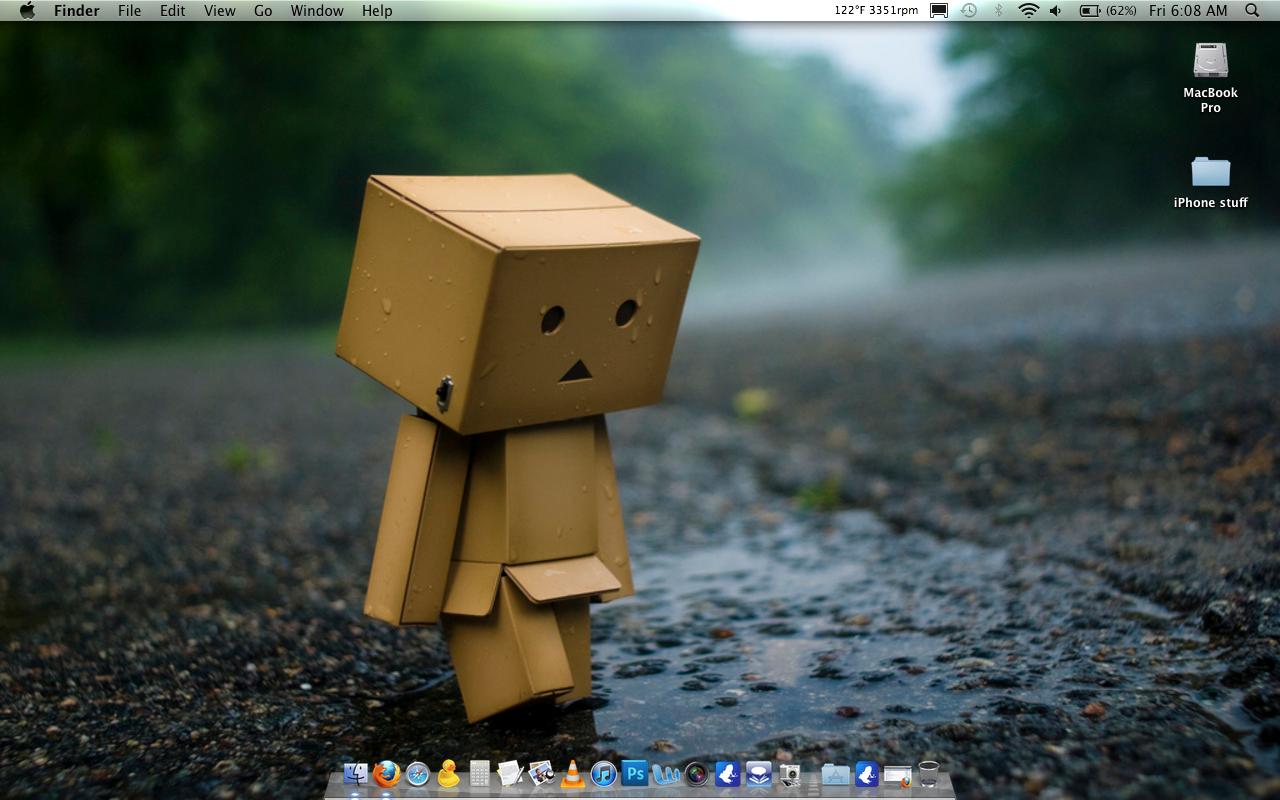Open the Go menu
The width and height of the screenshot is (1280, 800).
(263, 11)
